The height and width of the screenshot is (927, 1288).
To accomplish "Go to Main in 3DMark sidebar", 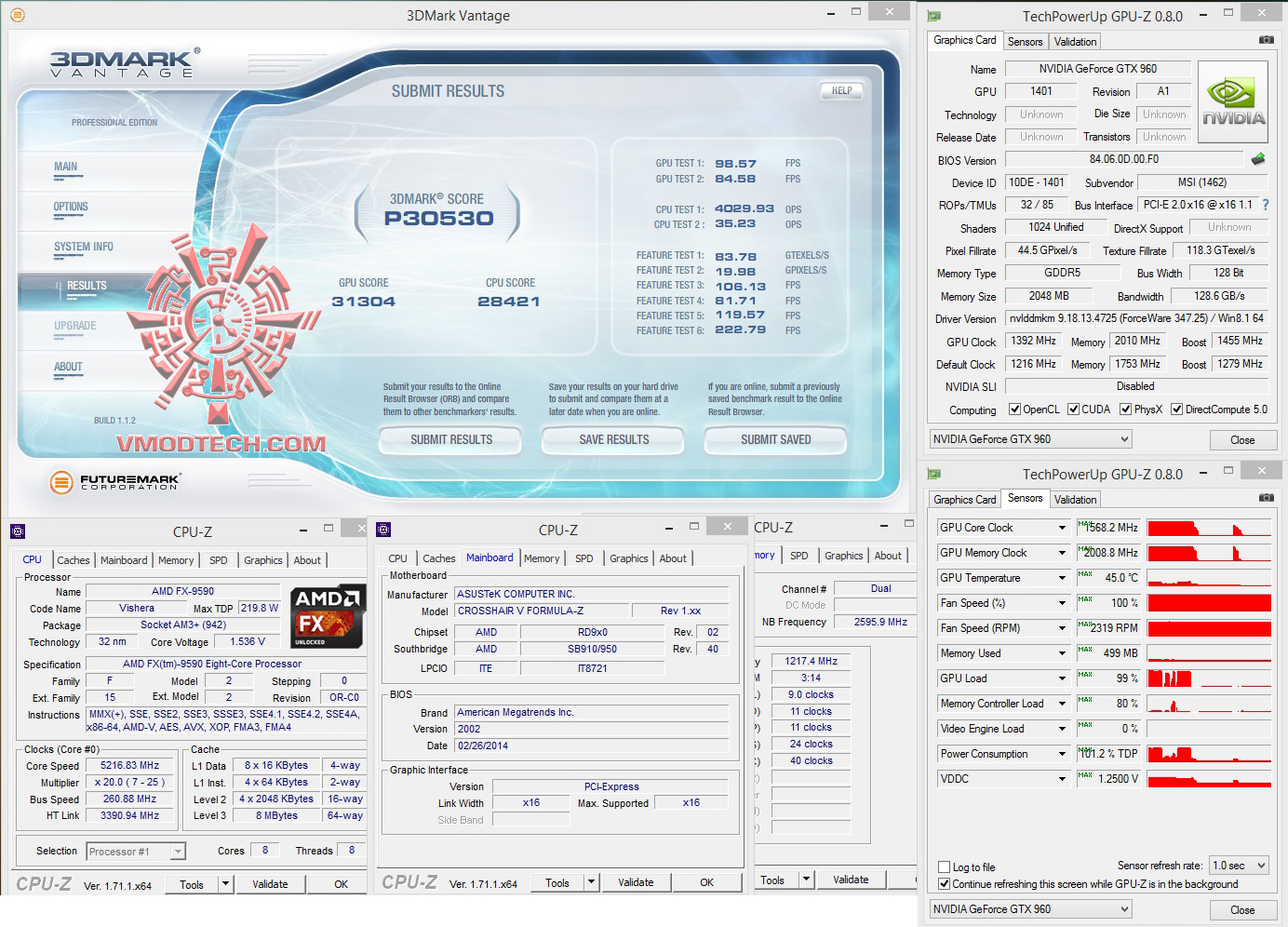I will [x=65, y=168].
